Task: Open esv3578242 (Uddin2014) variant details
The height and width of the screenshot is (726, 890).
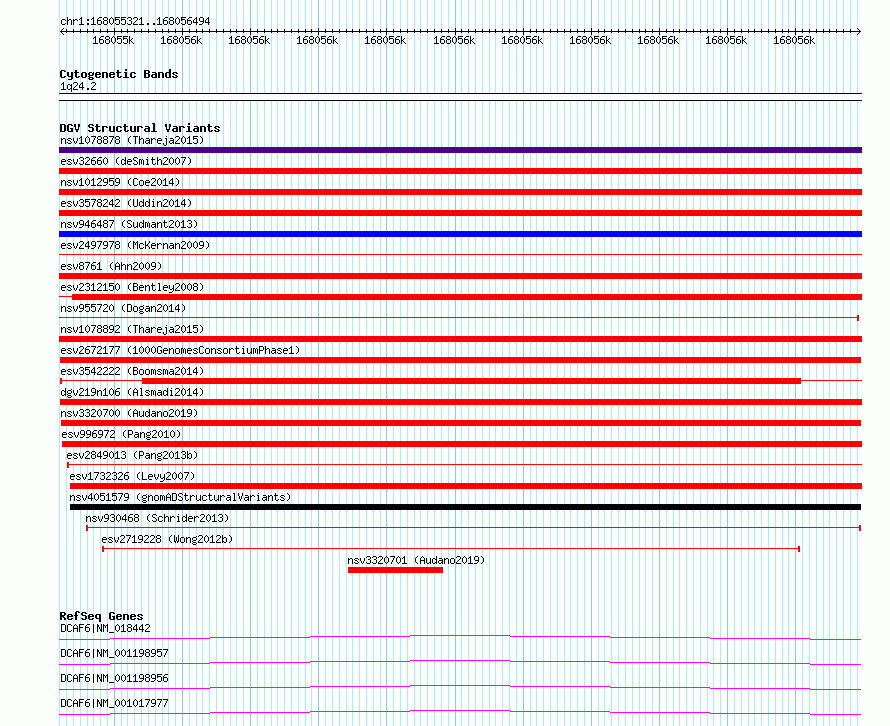Action: point(126,203)
